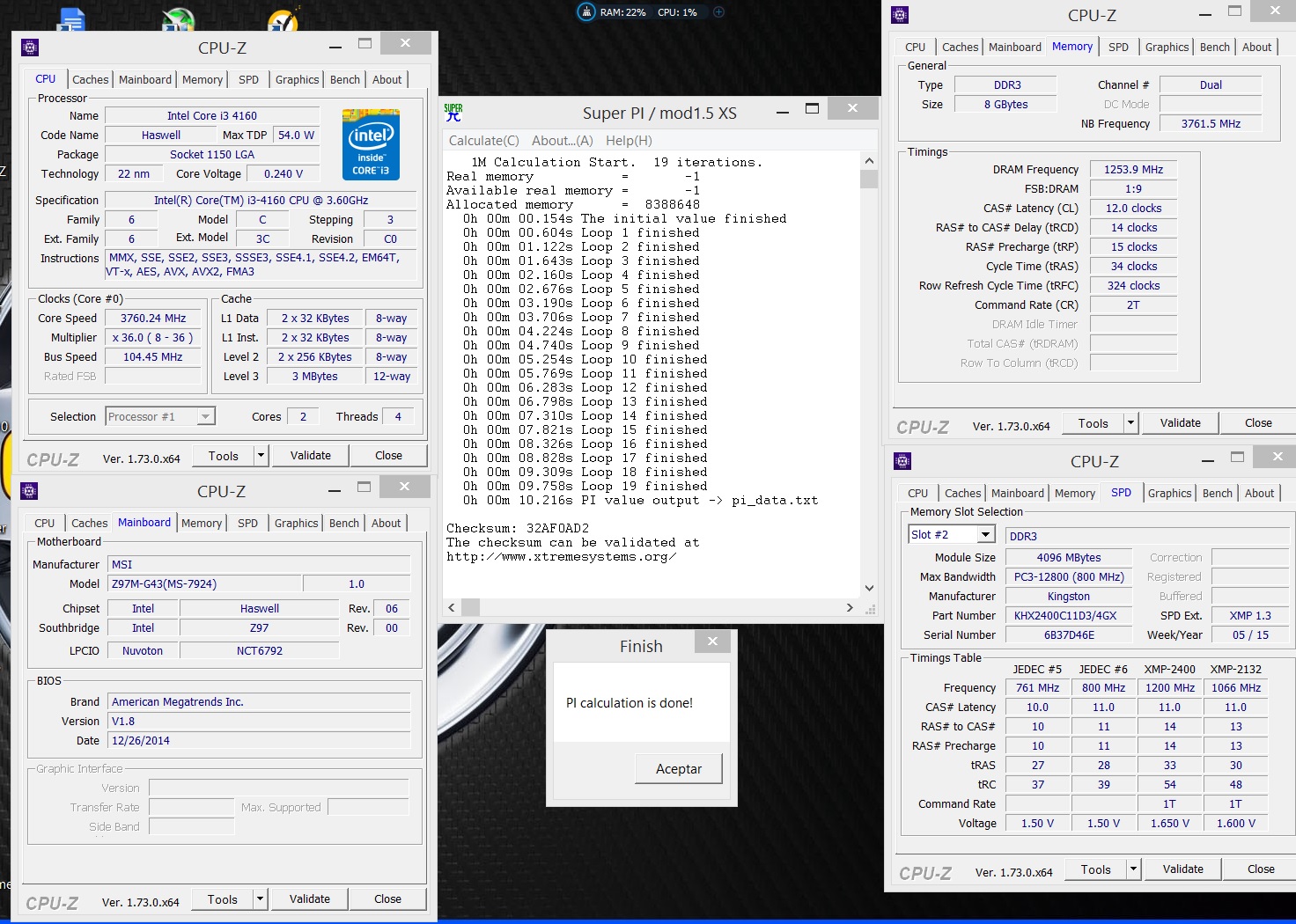This screenshot has width=1296, height=924.
Task: Click Super PI vertical scrollbar thumb
Action: [869, 179]
